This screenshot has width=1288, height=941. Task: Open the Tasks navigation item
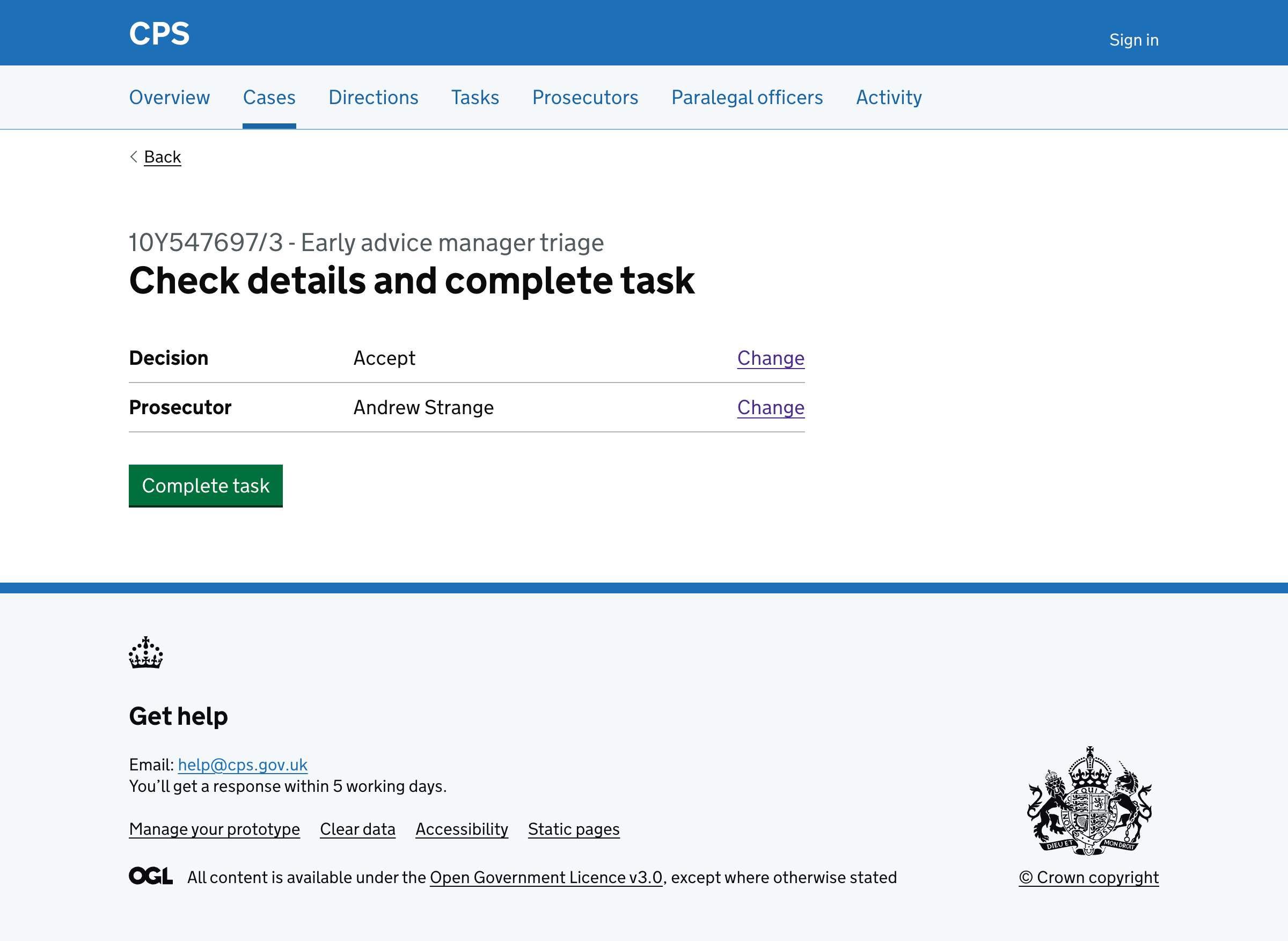(x=475, y=98)
